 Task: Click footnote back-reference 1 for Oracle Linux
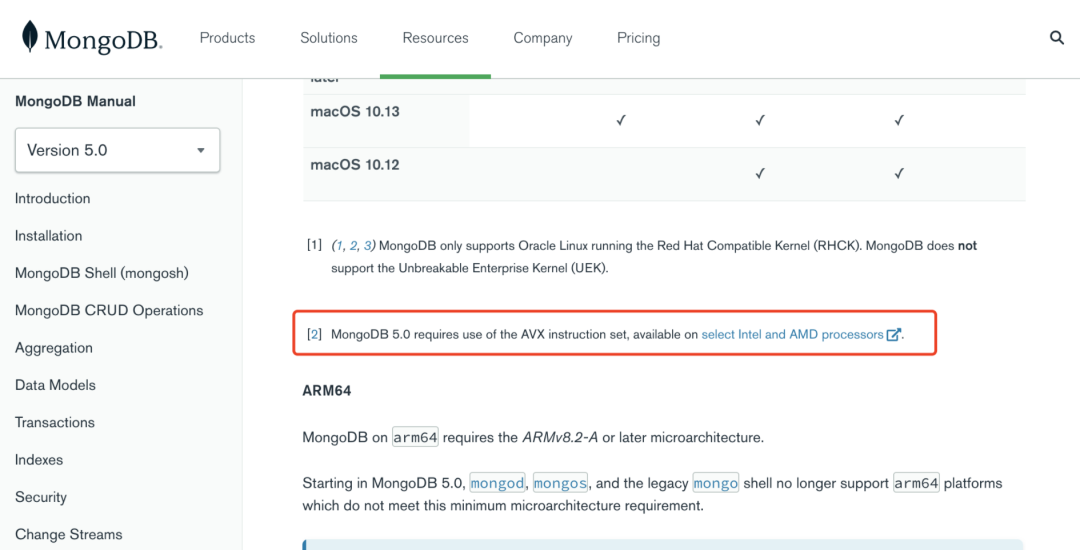(338, 245)
